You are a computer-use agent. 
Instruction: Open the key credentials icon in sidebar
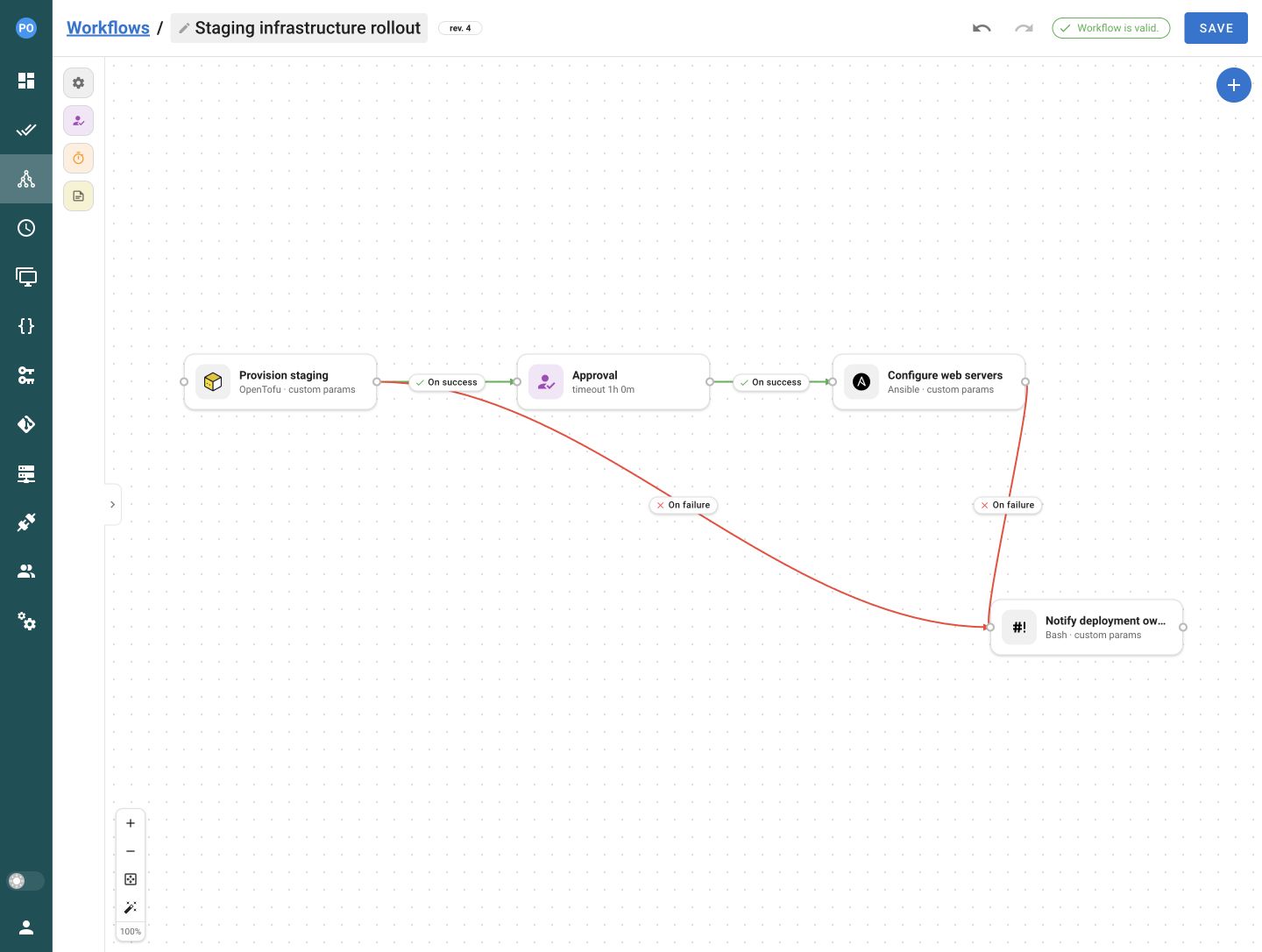pyautogui.click(x=26, y=375)
